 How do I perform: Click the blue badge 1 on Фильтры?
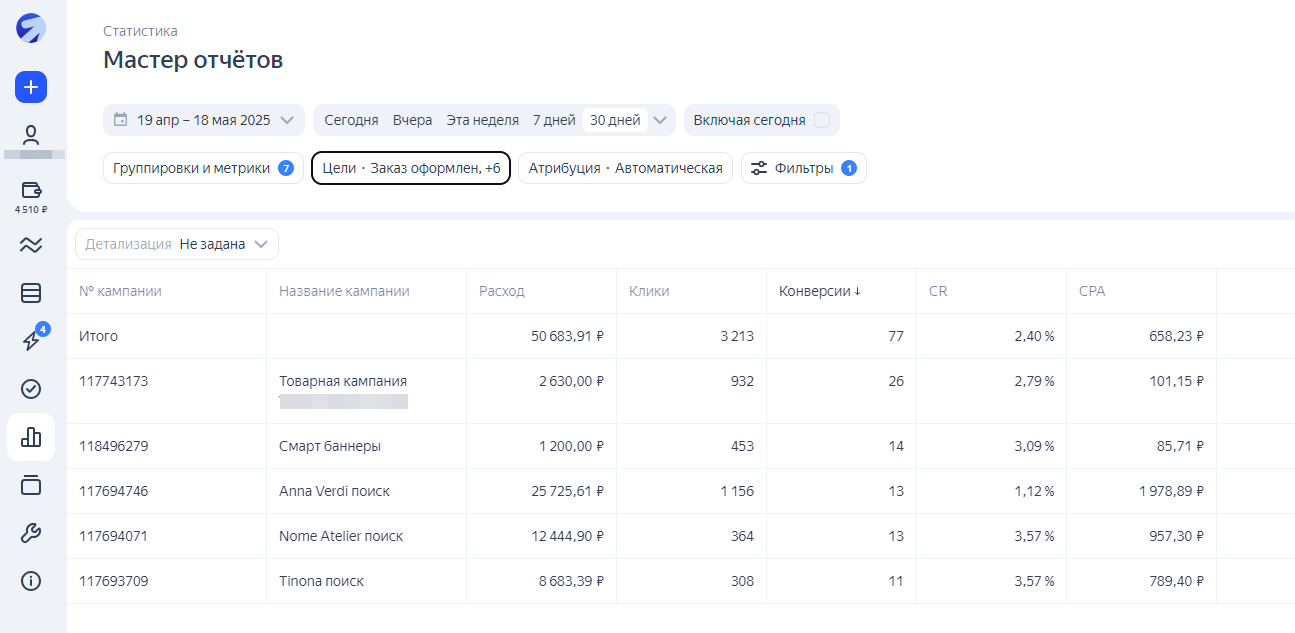pyautogui.click(x=849, y=168)
